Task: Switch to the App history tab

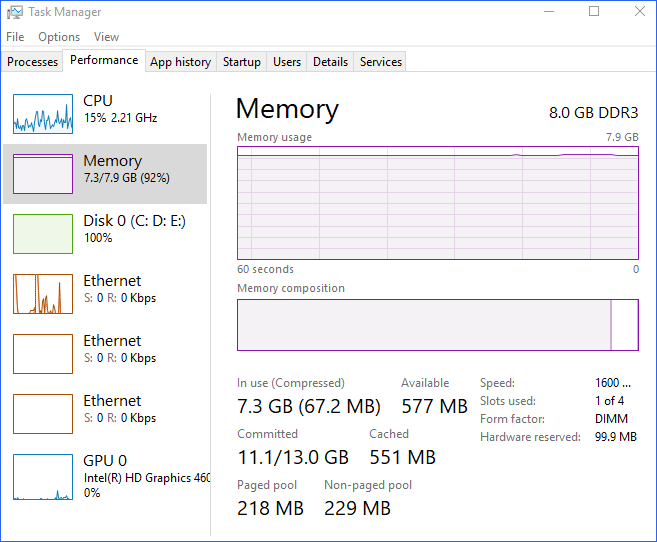Action: tap(180, 62)
